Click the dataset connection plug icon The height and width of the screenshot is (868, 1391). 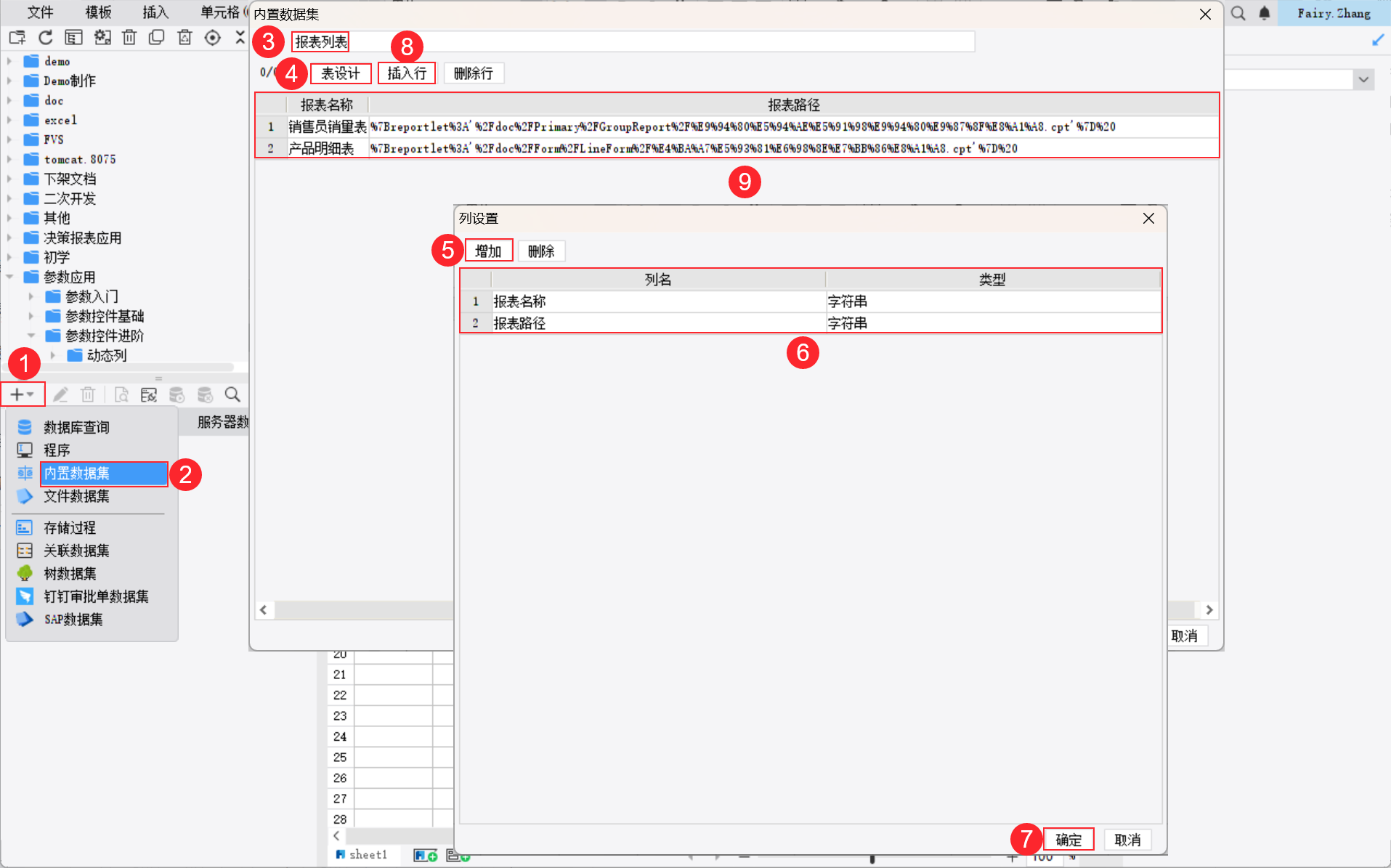[x=149, y=394]
